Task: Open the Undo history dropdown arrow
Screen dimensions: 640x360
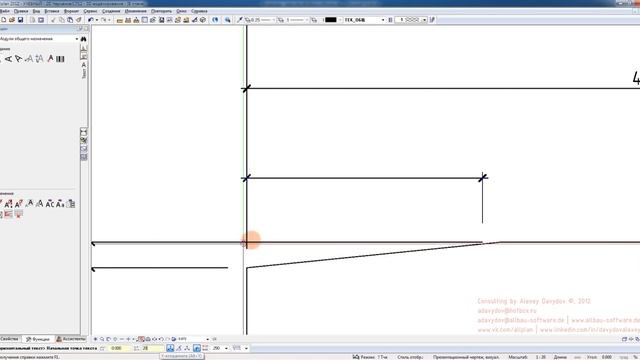Action: click(x=96, y=20)
